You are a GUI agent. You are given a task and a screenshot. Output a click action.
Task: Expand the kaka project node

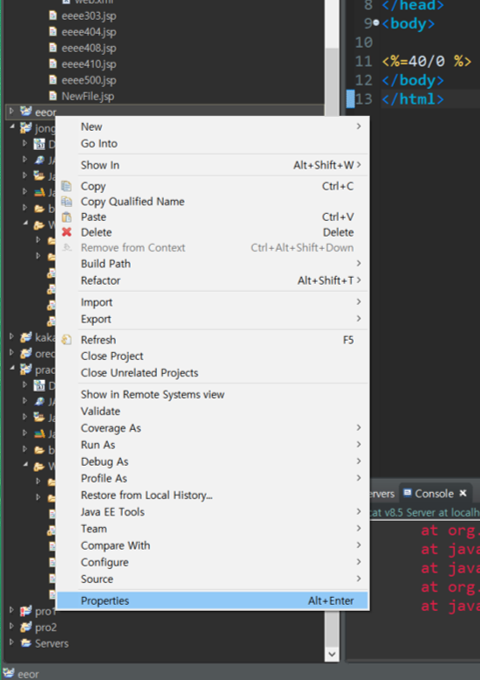pos(12,337)
